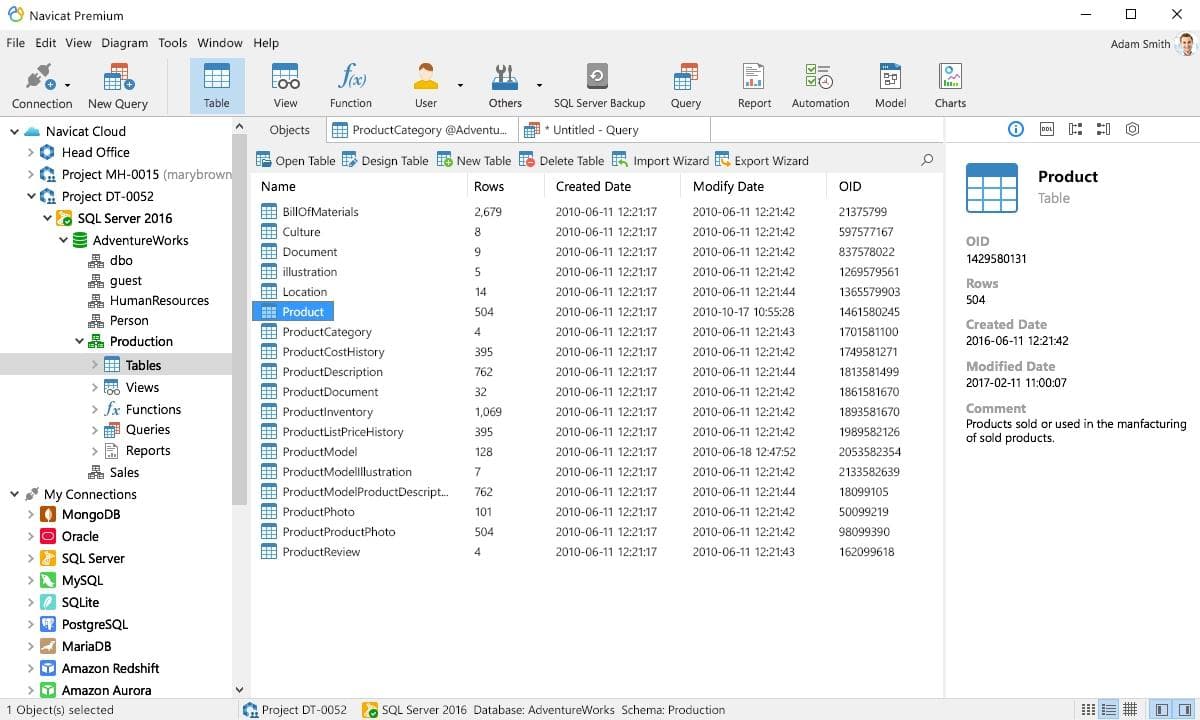The width and height of the screenshot is (1200, 720).
Task: Toggle the right information pane visibility
Action: coord(1185,710)
